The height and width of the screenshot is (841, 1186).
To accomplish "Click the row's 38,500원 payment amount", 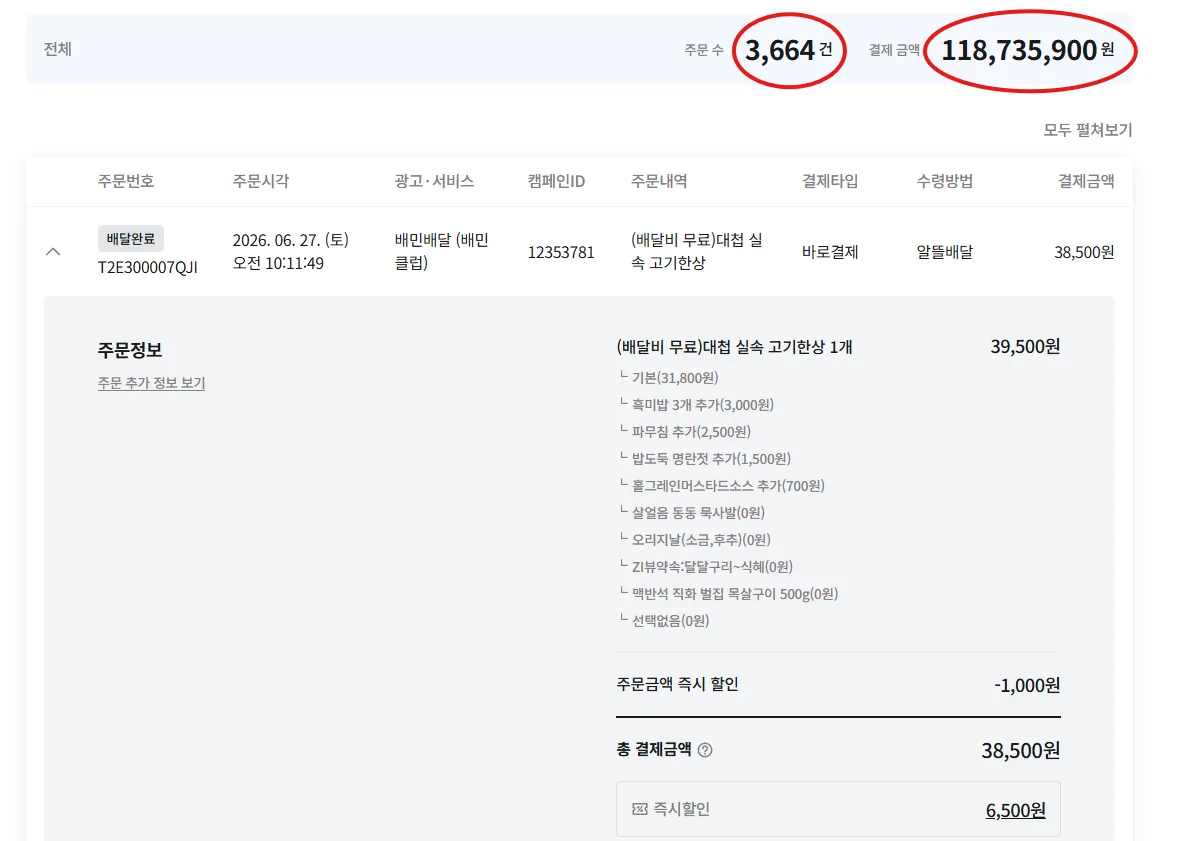I will (x=1084, y=252).
